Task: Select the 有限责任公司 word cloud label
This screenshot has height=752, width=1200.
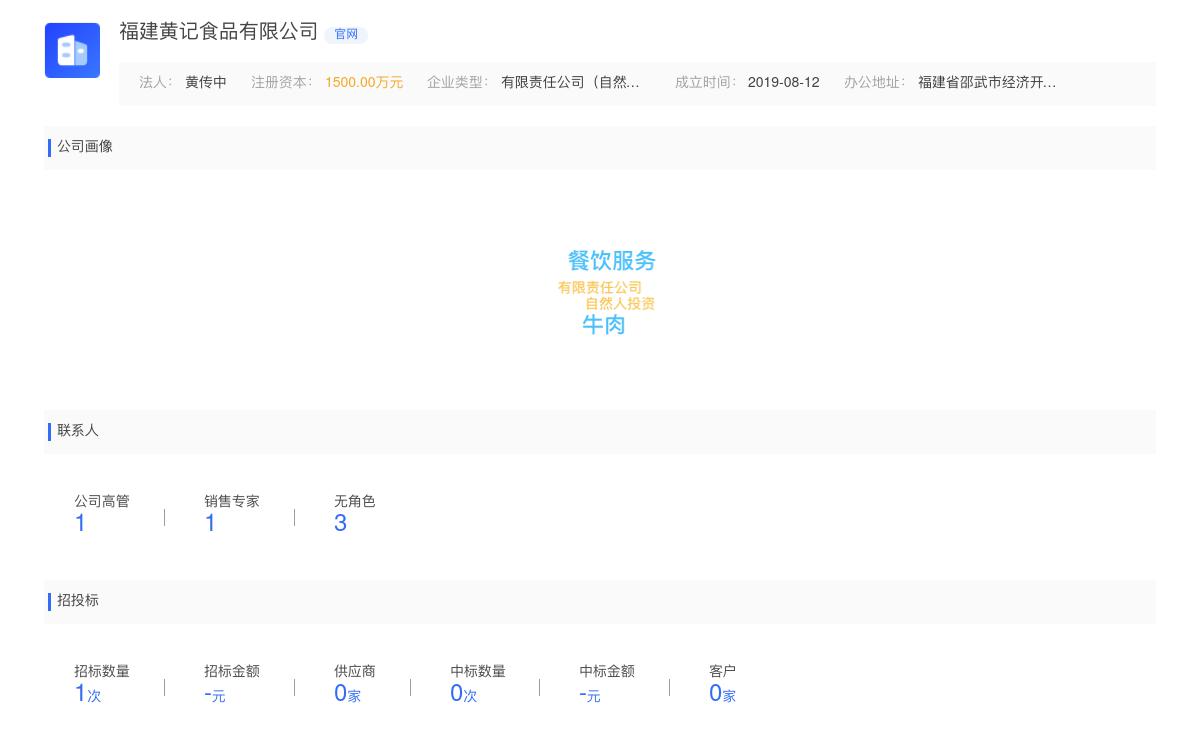Action: point(600,287)
